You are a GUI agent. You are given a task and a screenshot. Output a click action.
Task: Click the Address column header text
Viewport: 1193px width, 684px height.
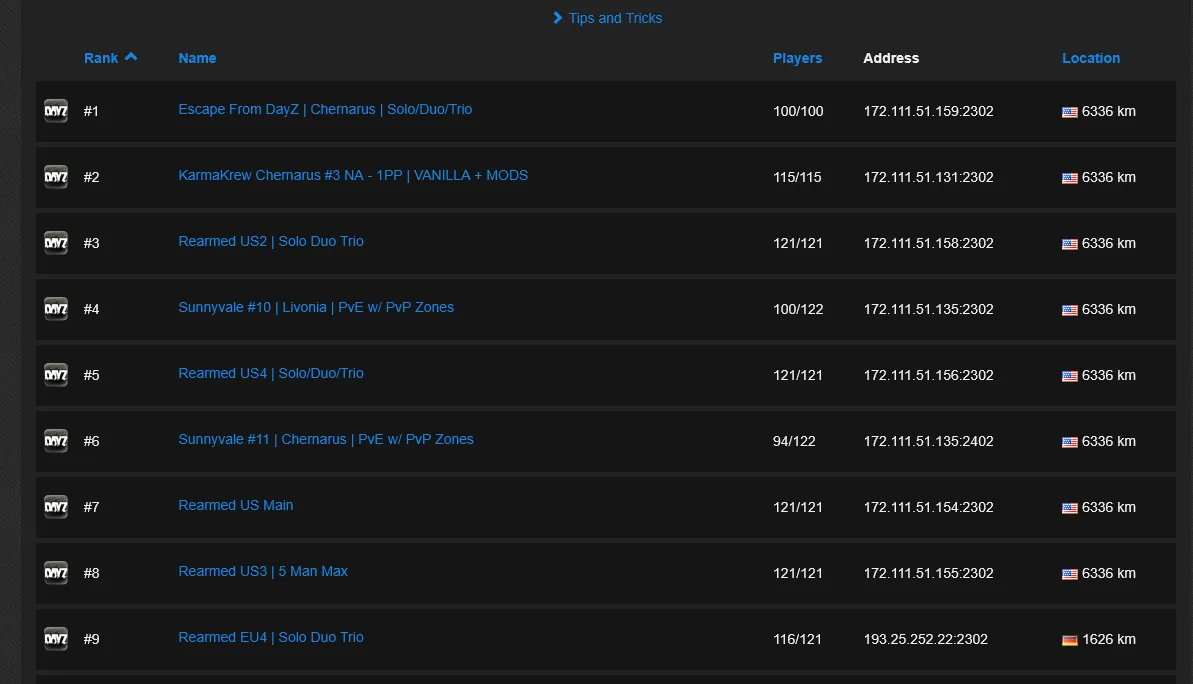(x=891, y=58)
